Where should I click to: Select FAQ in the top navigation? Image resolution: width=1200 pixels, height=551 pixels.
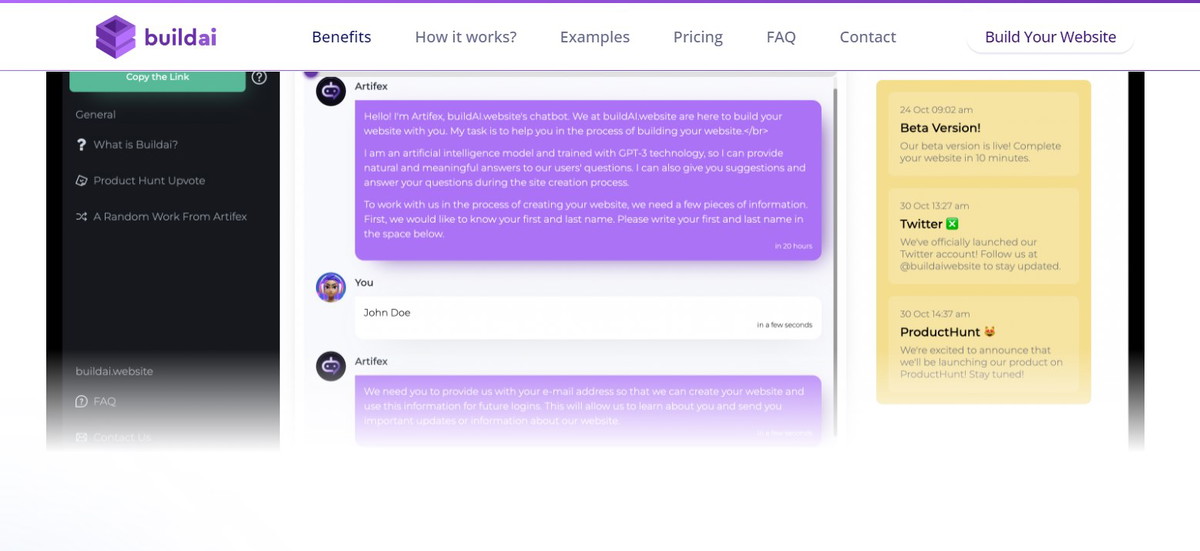click(x=781, y=37)
